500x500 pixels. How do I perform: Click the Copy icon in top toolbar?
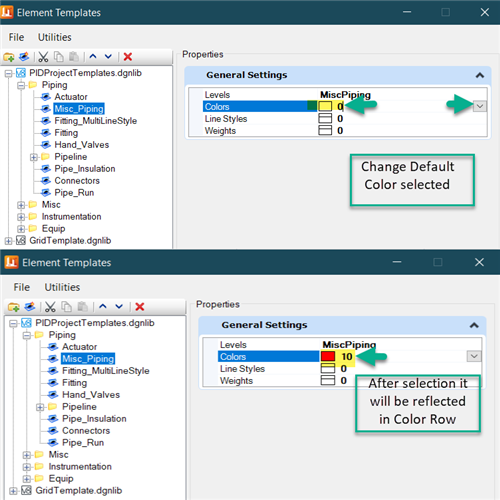59,57
